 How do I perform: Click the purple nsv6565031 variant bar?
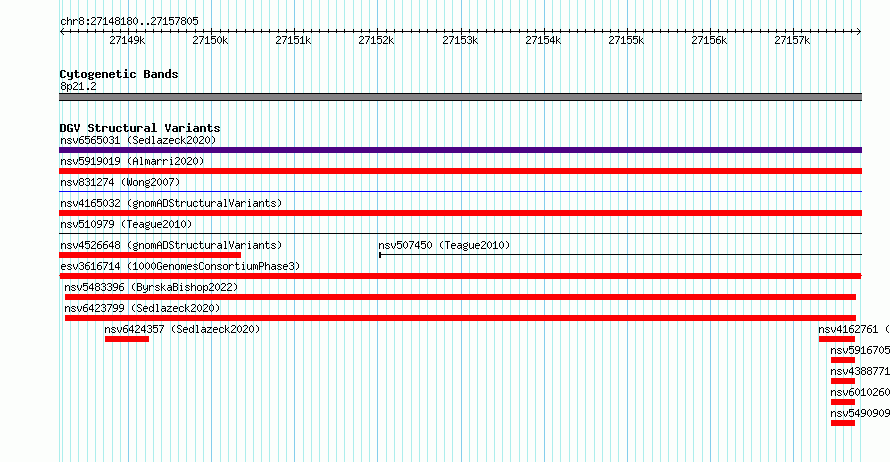460,150
